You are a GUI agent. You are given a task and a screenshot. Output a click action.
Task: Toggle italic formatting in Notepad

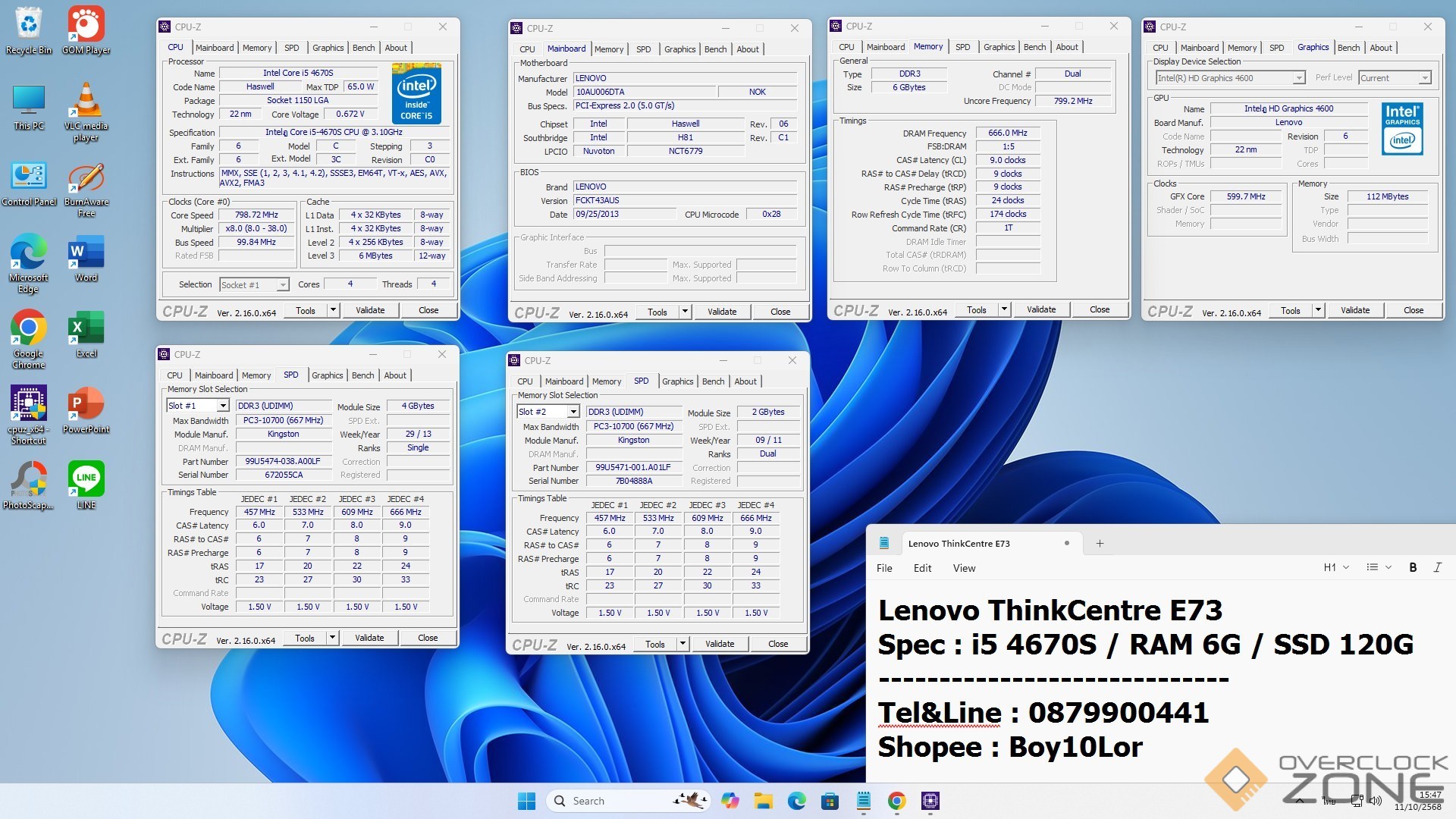(1437, 567)
